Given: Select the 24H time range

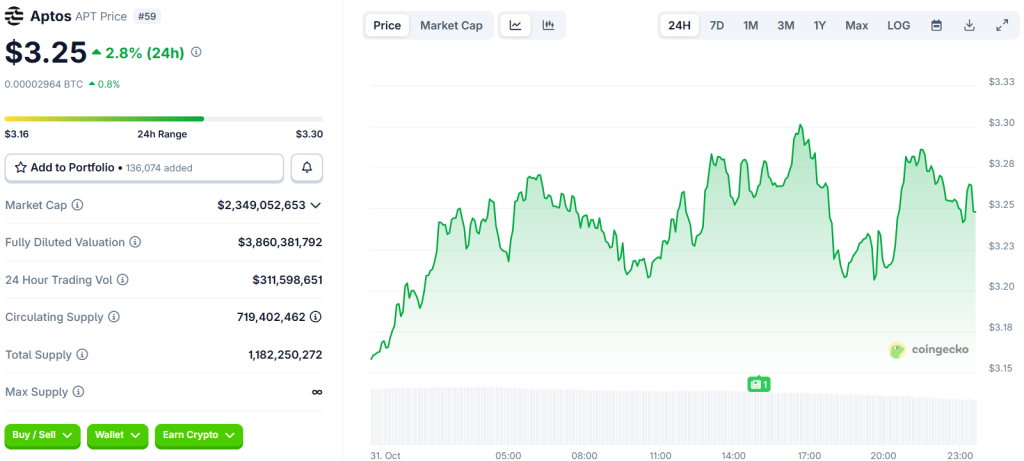Looking at the screenshot, I should (679, 25).
